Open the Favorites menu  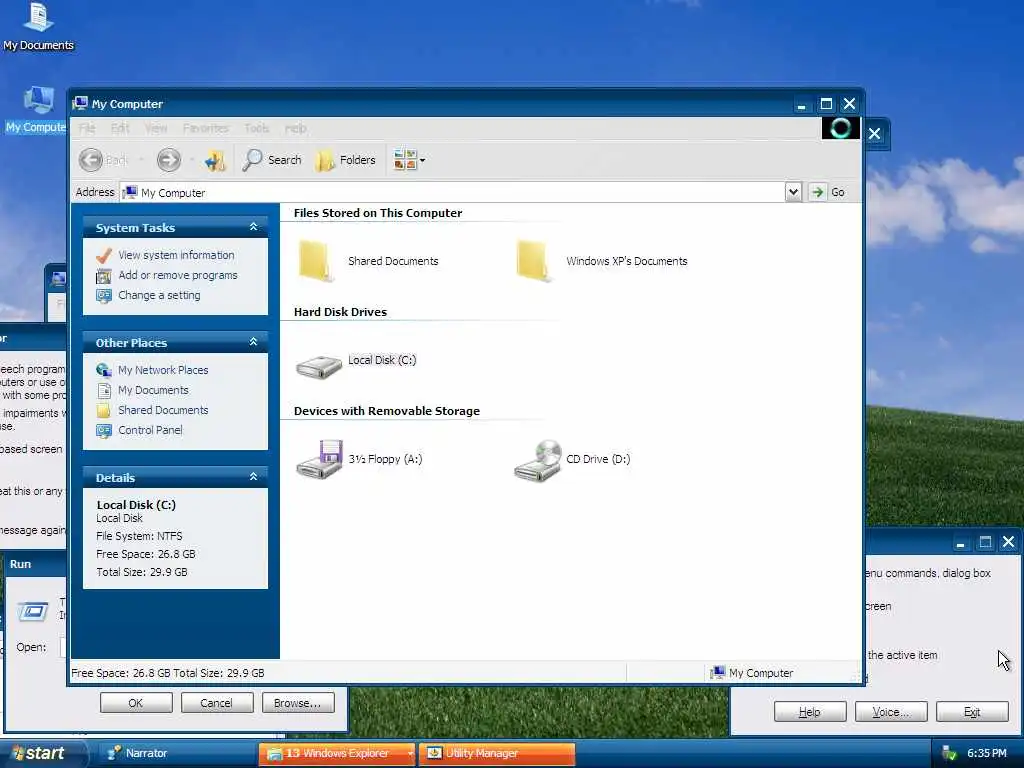click(x=205, y=128)
